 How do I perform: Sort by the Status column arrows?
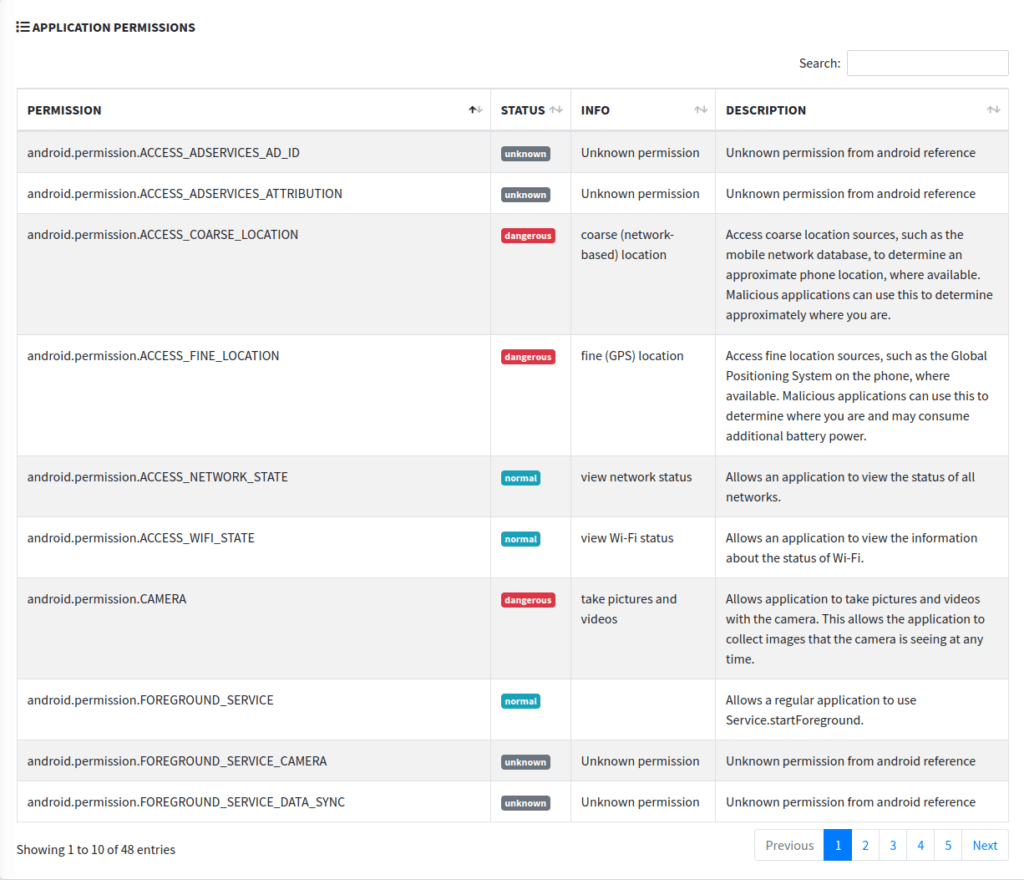556,110
